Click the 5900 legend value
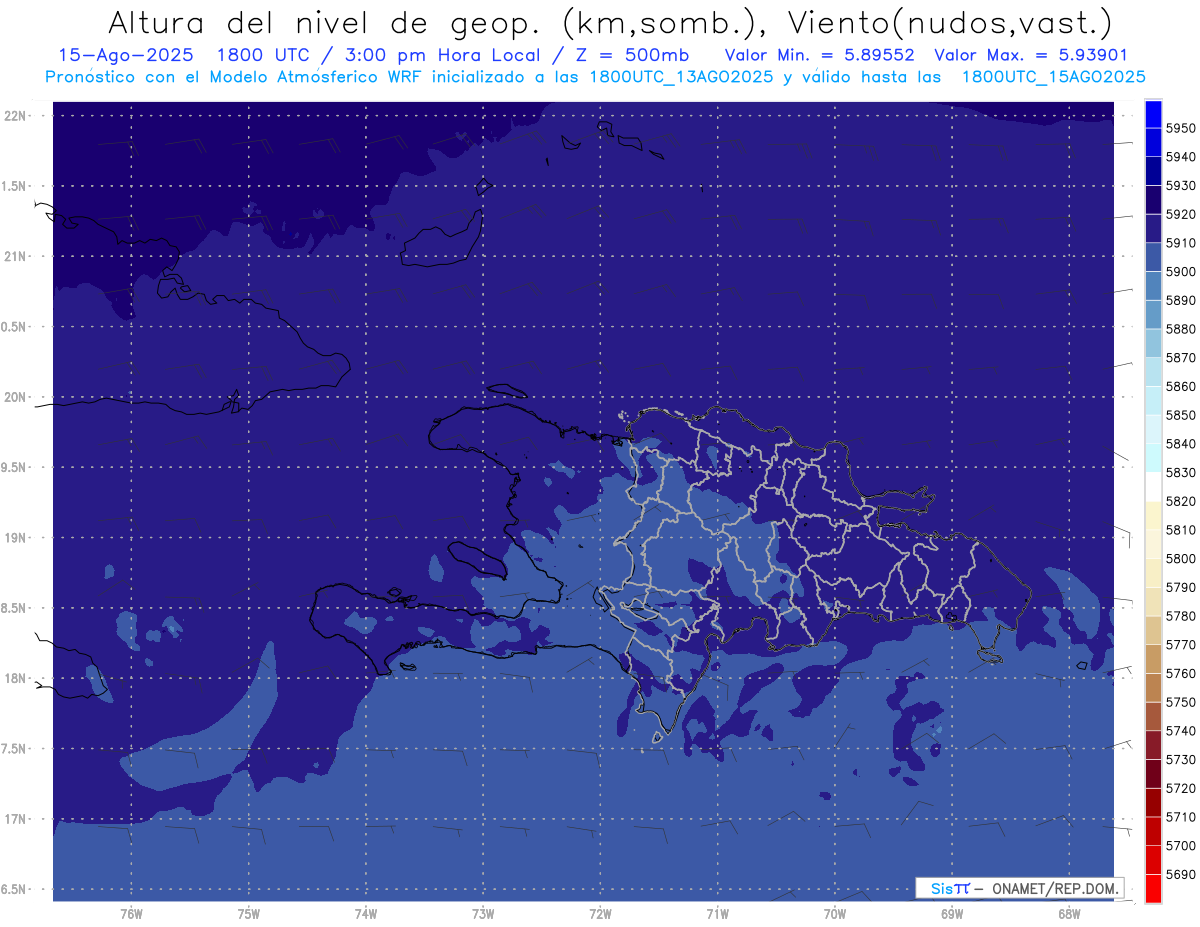 1180,272
